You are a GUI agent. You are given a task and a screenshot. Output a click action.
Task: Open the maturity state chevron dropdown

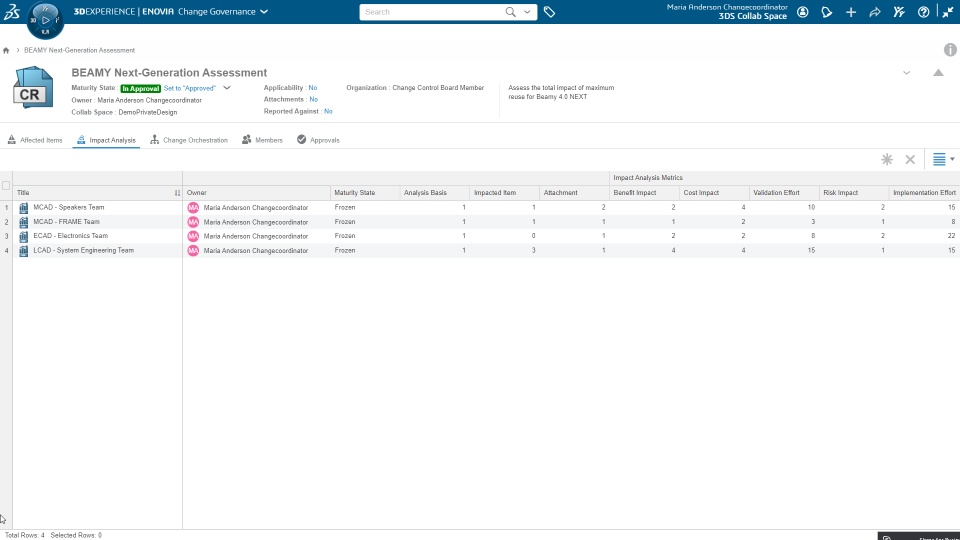(x=227, y=88)
